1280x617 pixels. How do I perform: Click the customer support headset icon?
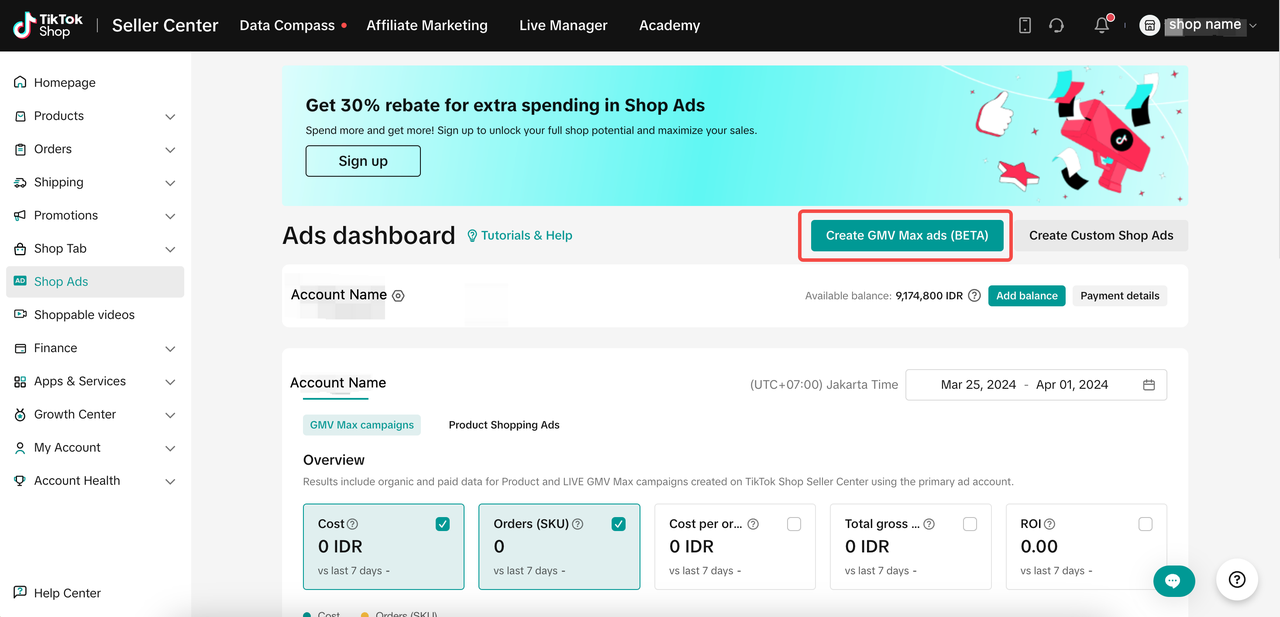tap(1056, 25)
